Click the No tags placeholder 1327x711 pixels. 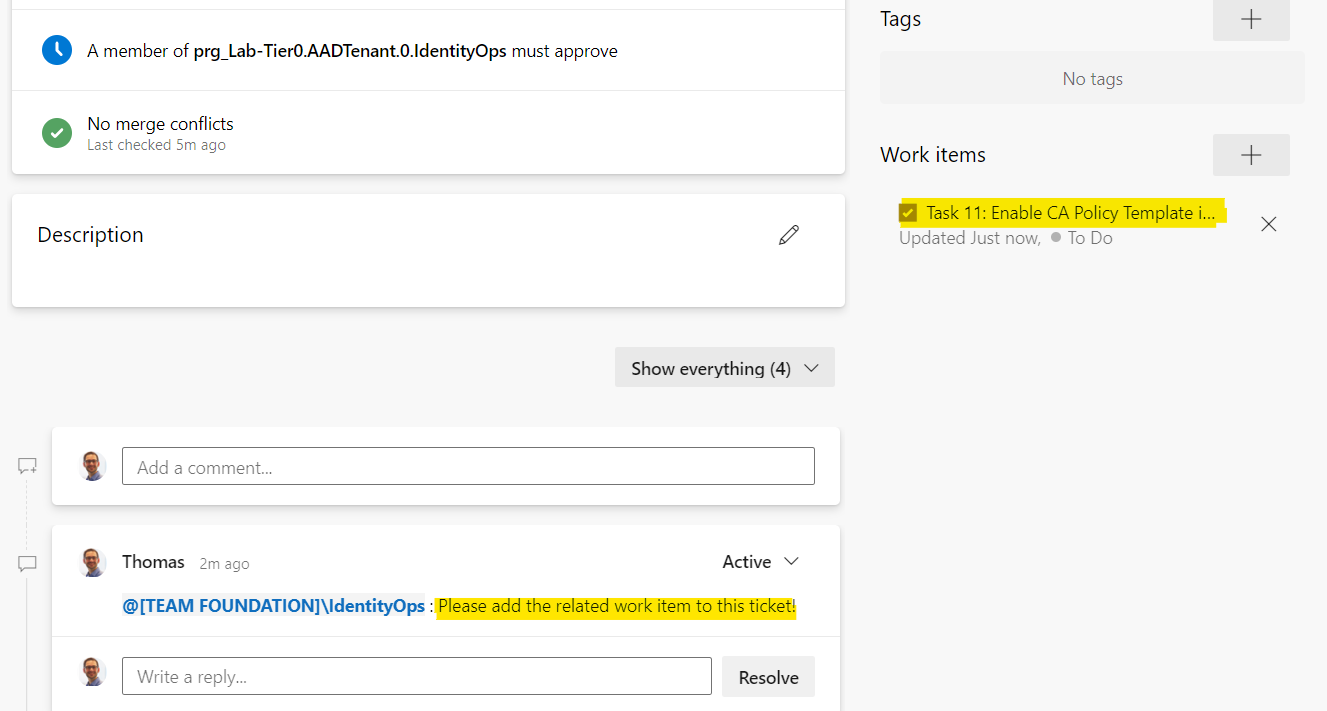1092,78
